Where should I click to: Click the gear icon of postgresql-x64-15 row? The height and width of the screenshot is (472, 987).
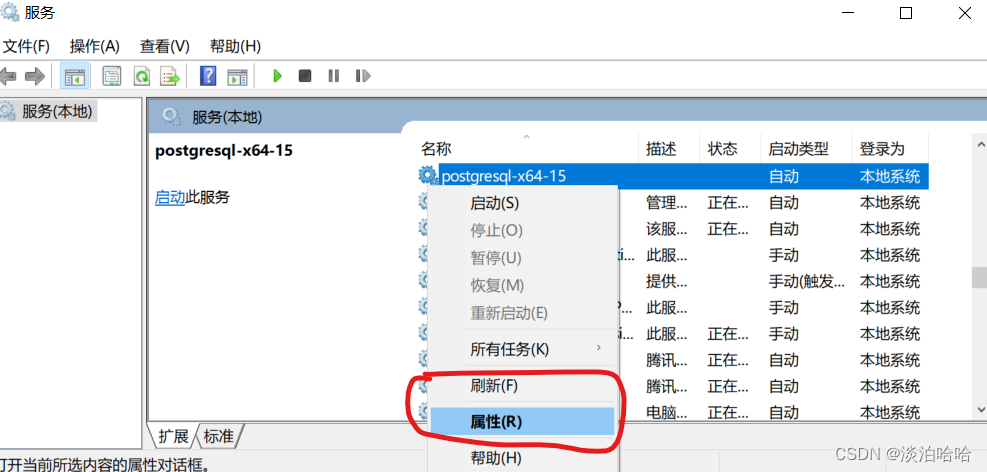click(428, 176)
